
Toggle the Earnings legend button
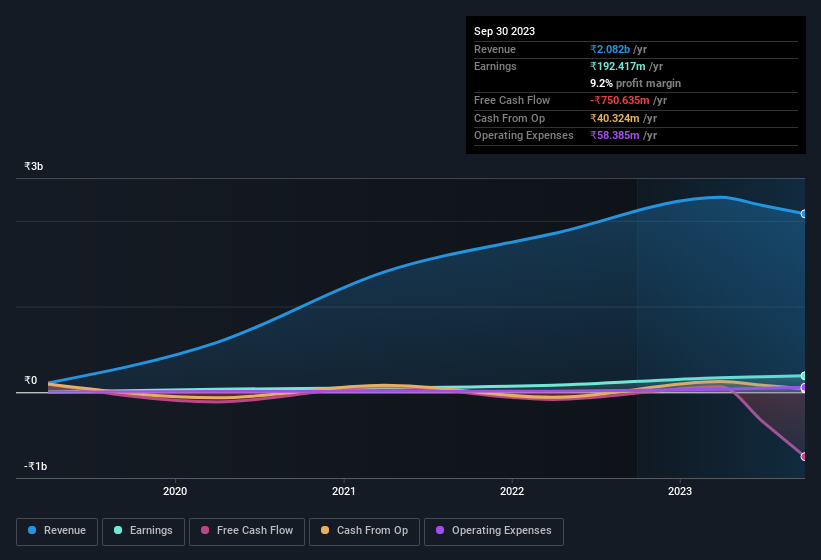(x=144, y=531)
